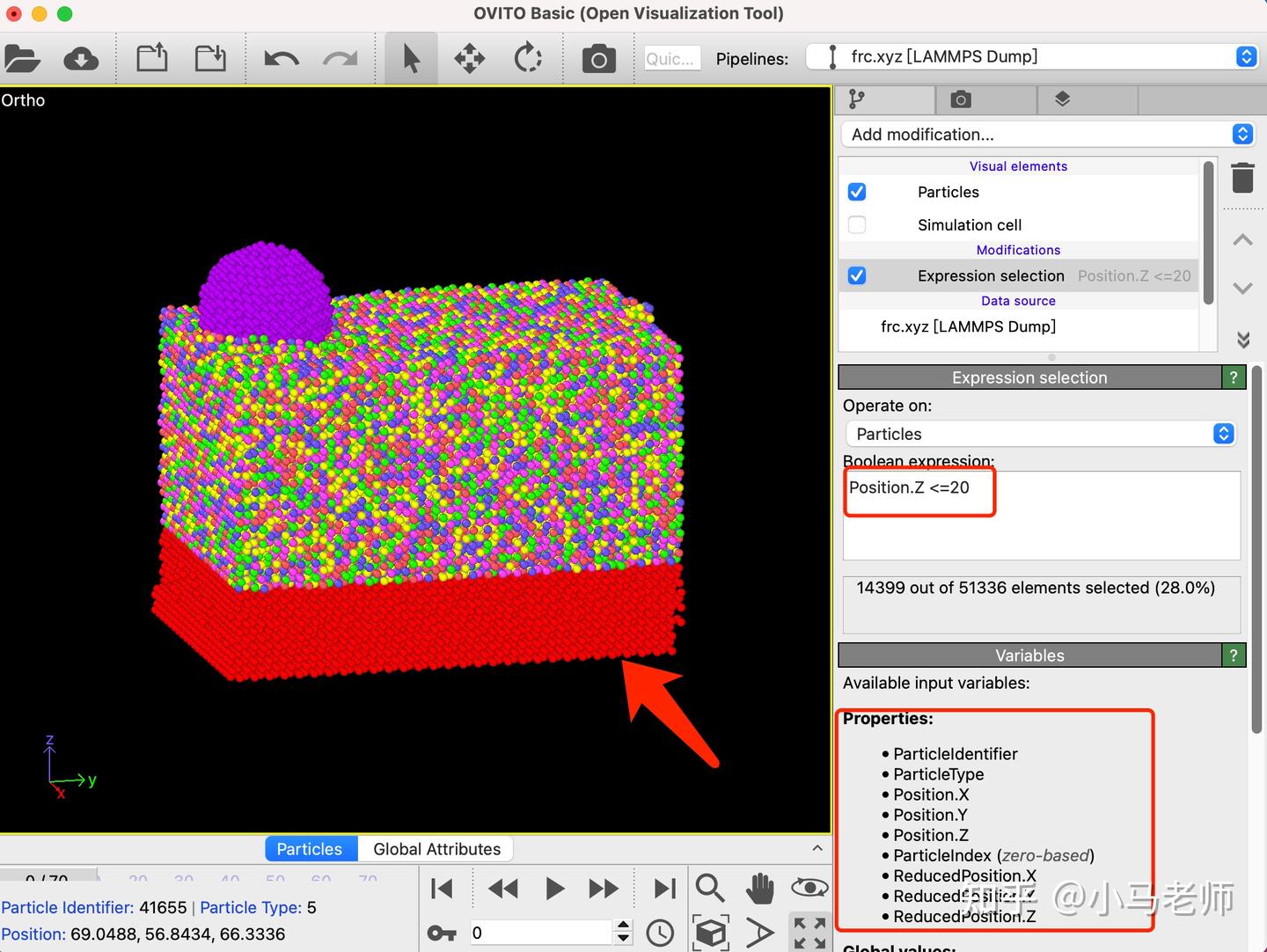Uncheck the Particles visual element checkbox

[x=857, y=192]
